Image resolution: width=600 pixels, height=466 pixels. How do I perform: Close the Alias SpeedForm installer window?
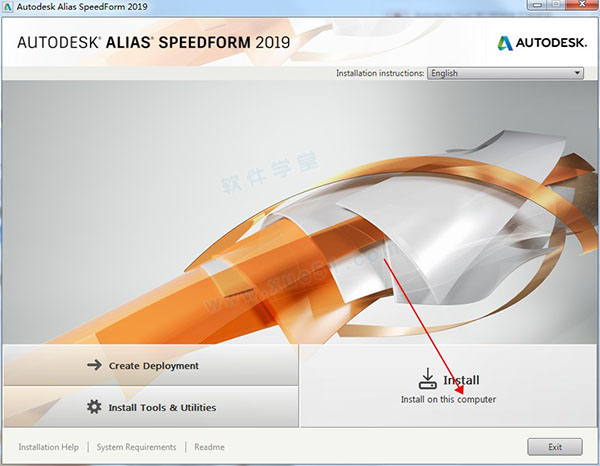pos(583,5)
